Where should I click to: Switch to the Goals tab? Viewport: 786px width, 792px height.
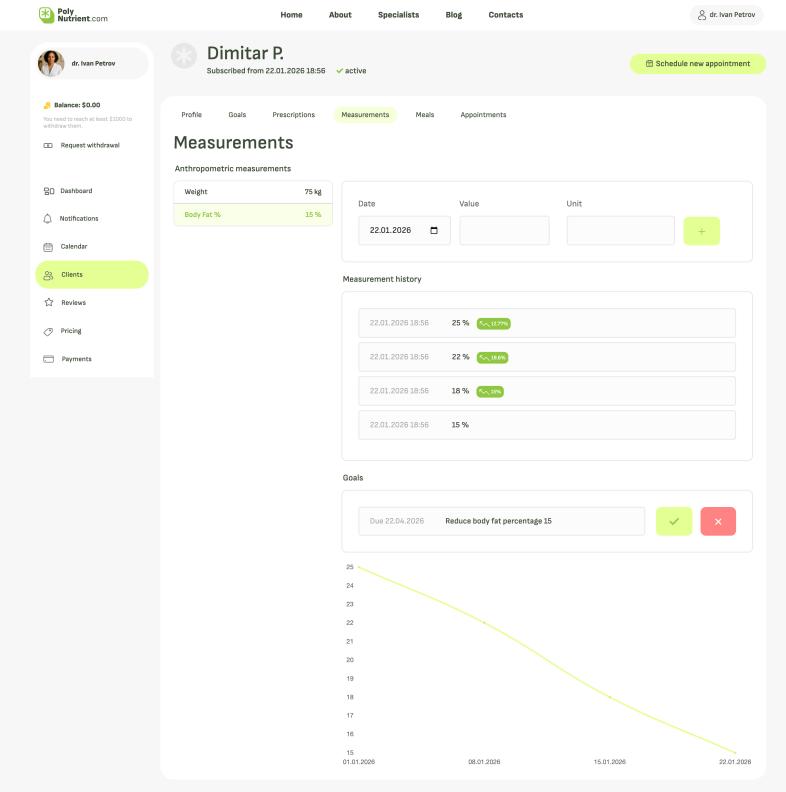click(237, 115)
